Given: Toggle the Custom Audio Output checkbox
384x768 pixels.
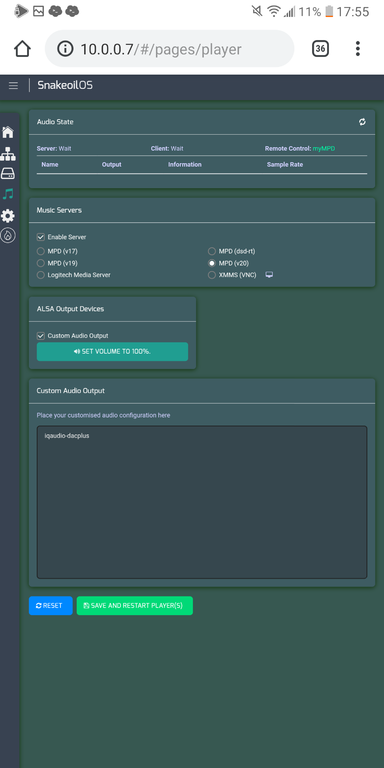Looking at the screenshot, I should pos(41,336).
